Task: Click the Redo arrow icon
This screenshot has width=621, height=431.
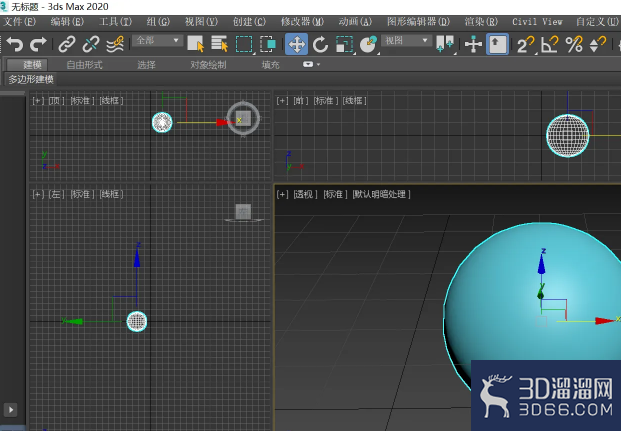Action: [x=38, y=44]
